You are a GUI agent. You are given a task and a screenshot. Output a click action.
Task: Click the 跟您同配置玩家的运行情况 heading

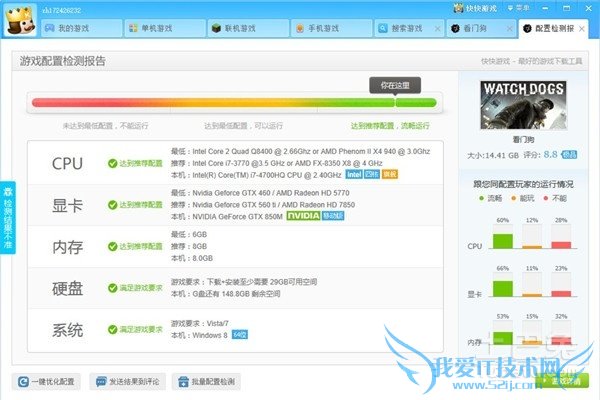click(x=523, y=184)
